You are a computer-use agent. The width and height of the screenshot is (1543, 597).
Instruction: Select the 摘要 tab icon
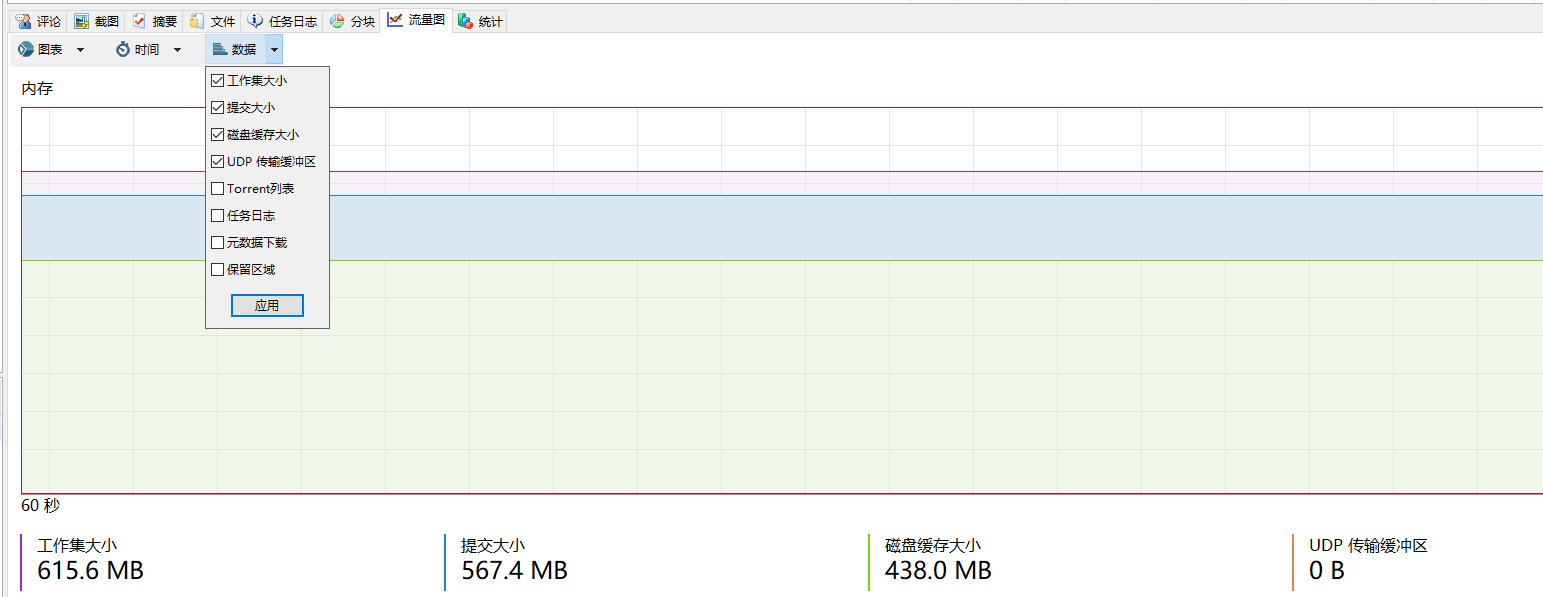click(x=139, y=21)
